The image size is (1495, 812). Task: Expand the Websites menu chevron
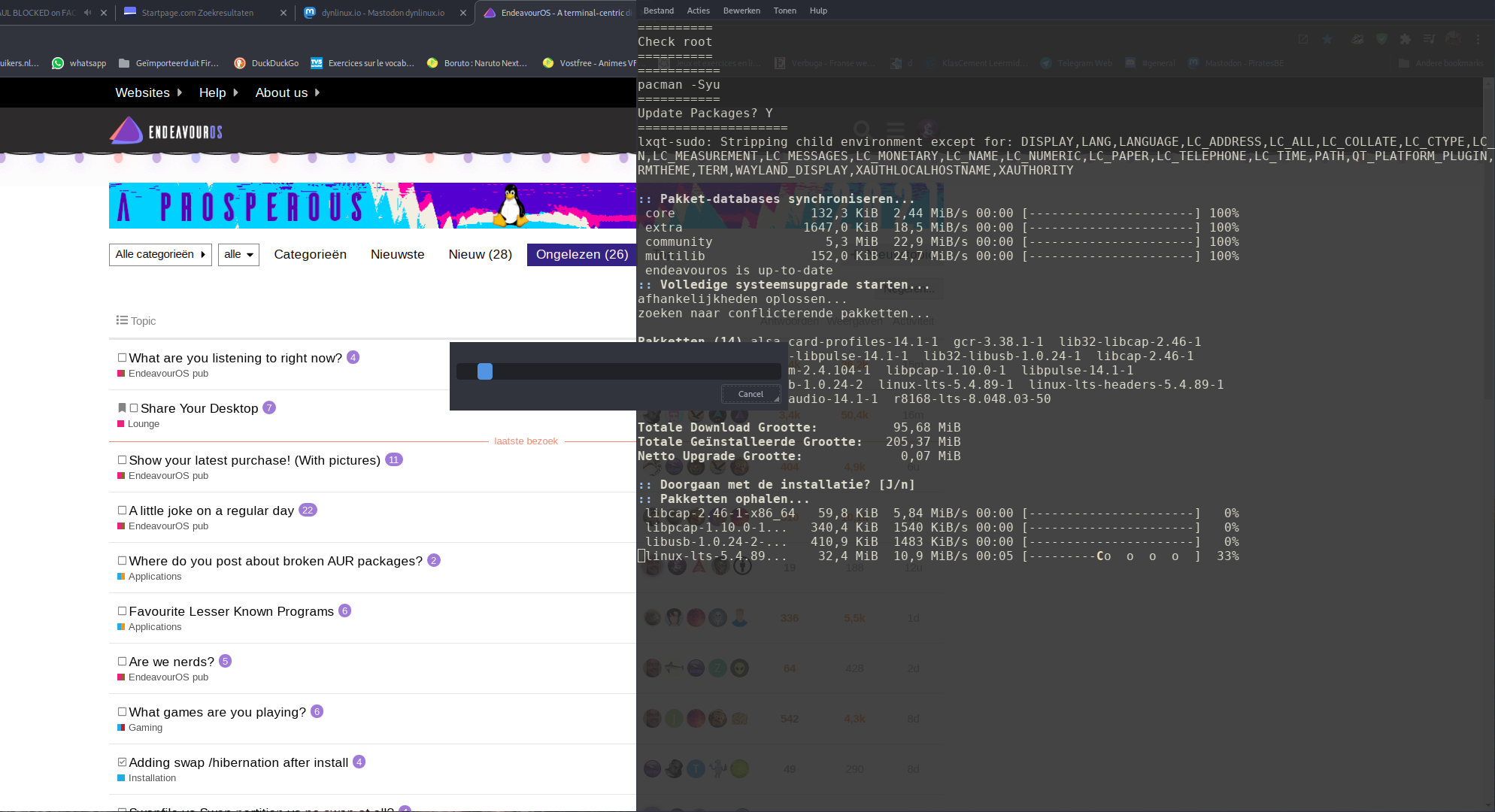click(179, 92)
